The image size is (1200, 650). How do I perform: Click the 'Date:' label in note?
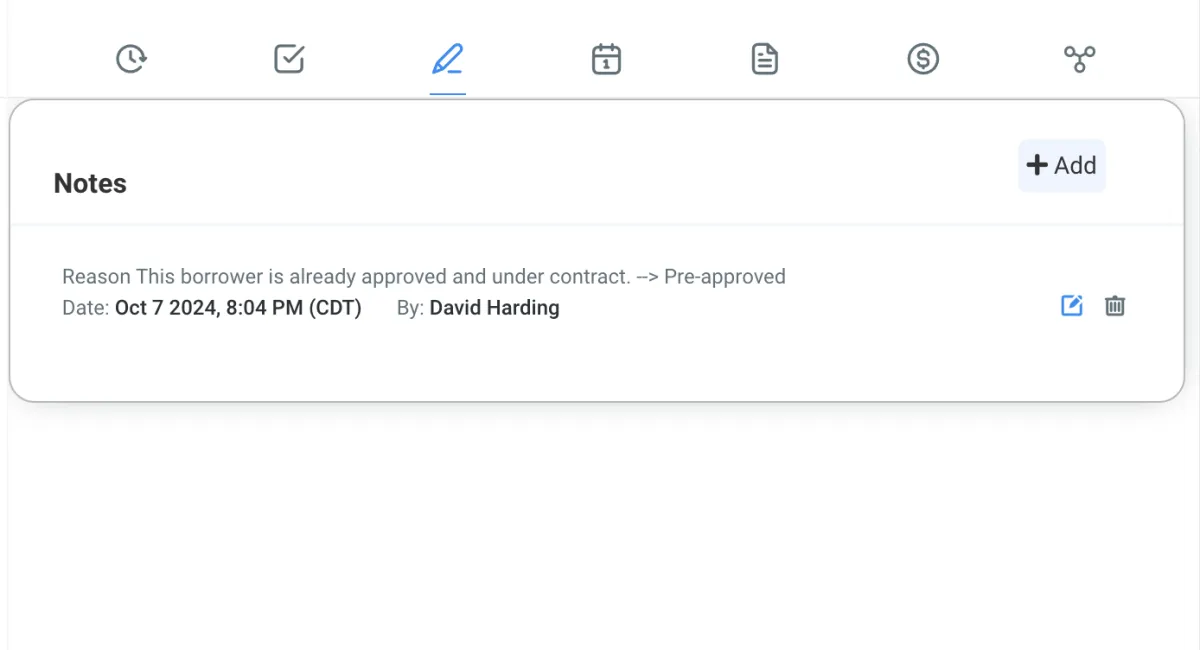point(86,308)
